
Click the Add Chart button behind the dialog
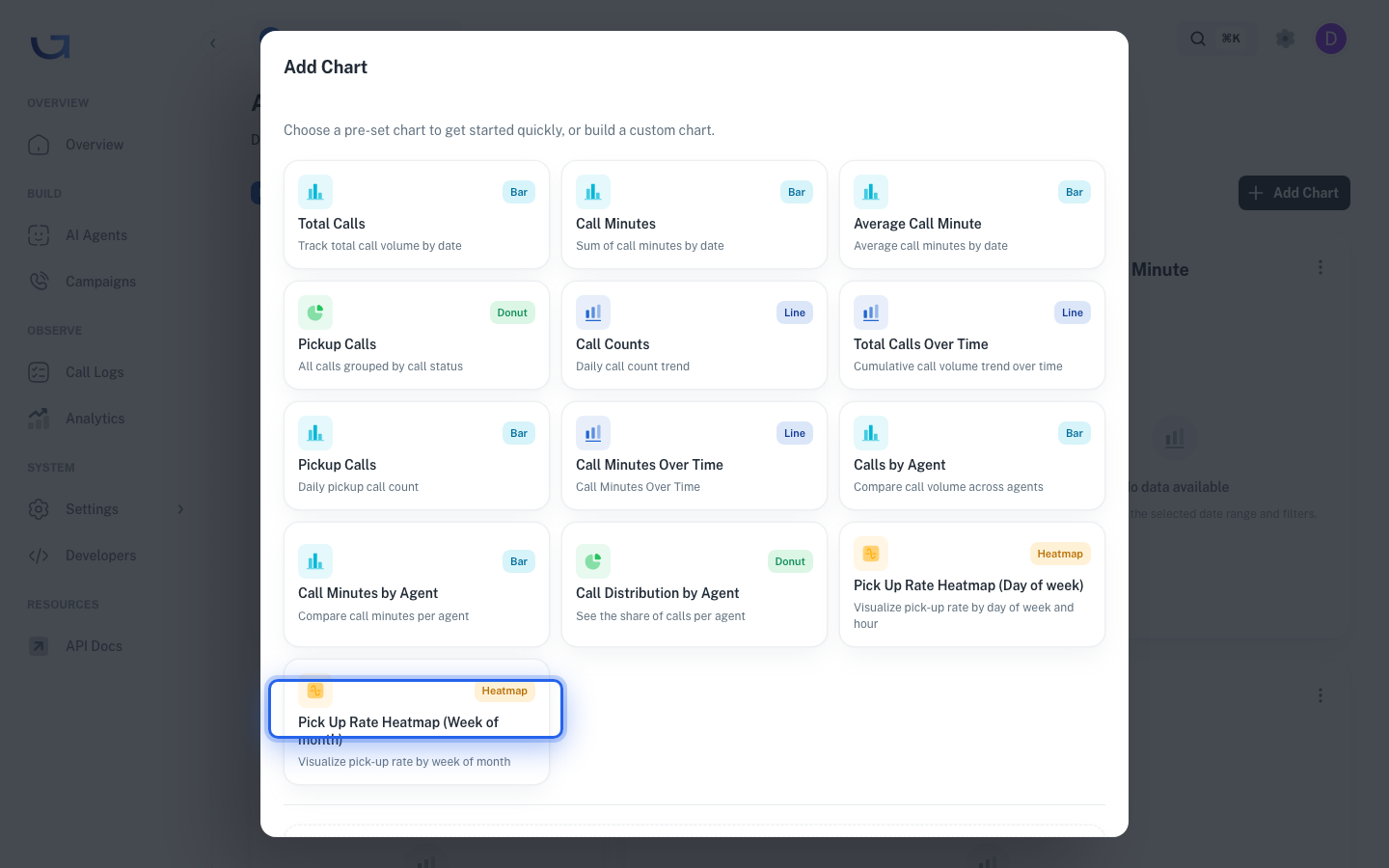1294,193
